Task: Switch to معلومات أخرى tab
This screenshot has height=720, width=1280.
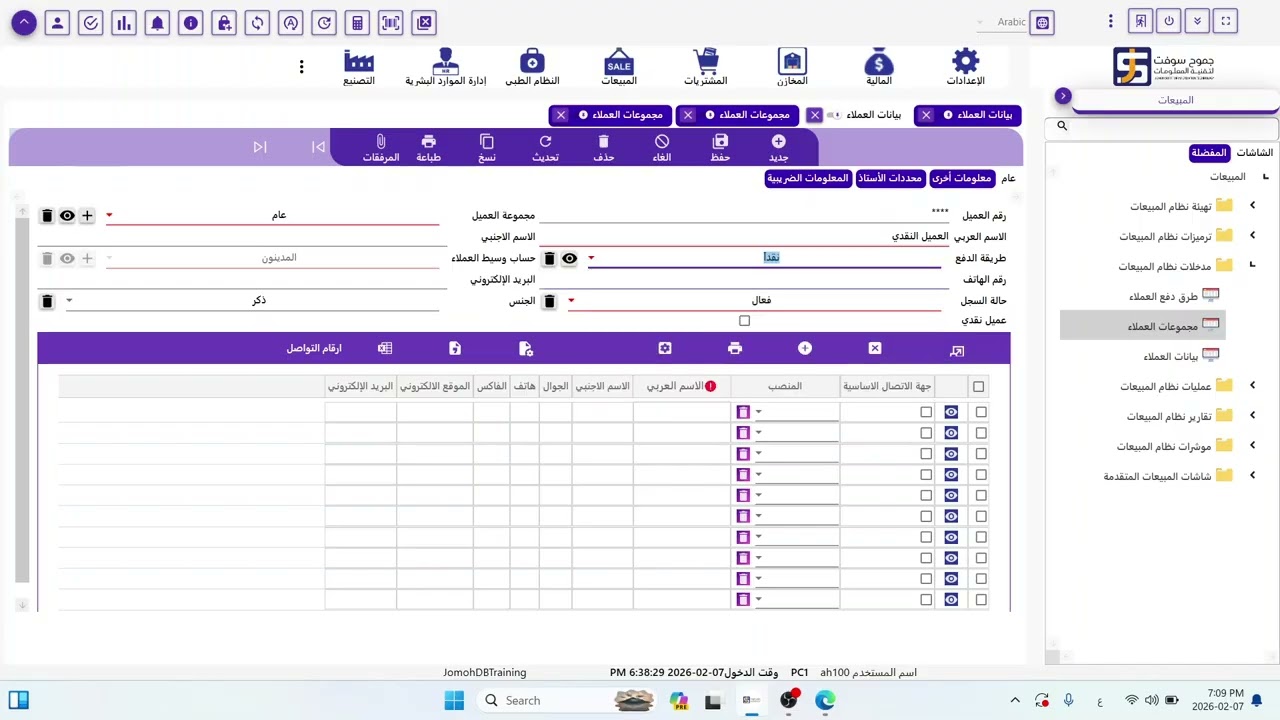Action: pos(960,178)
